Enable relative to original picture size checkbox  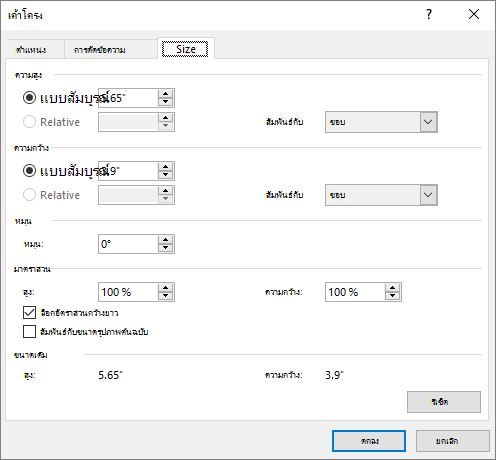click(29, 332)
